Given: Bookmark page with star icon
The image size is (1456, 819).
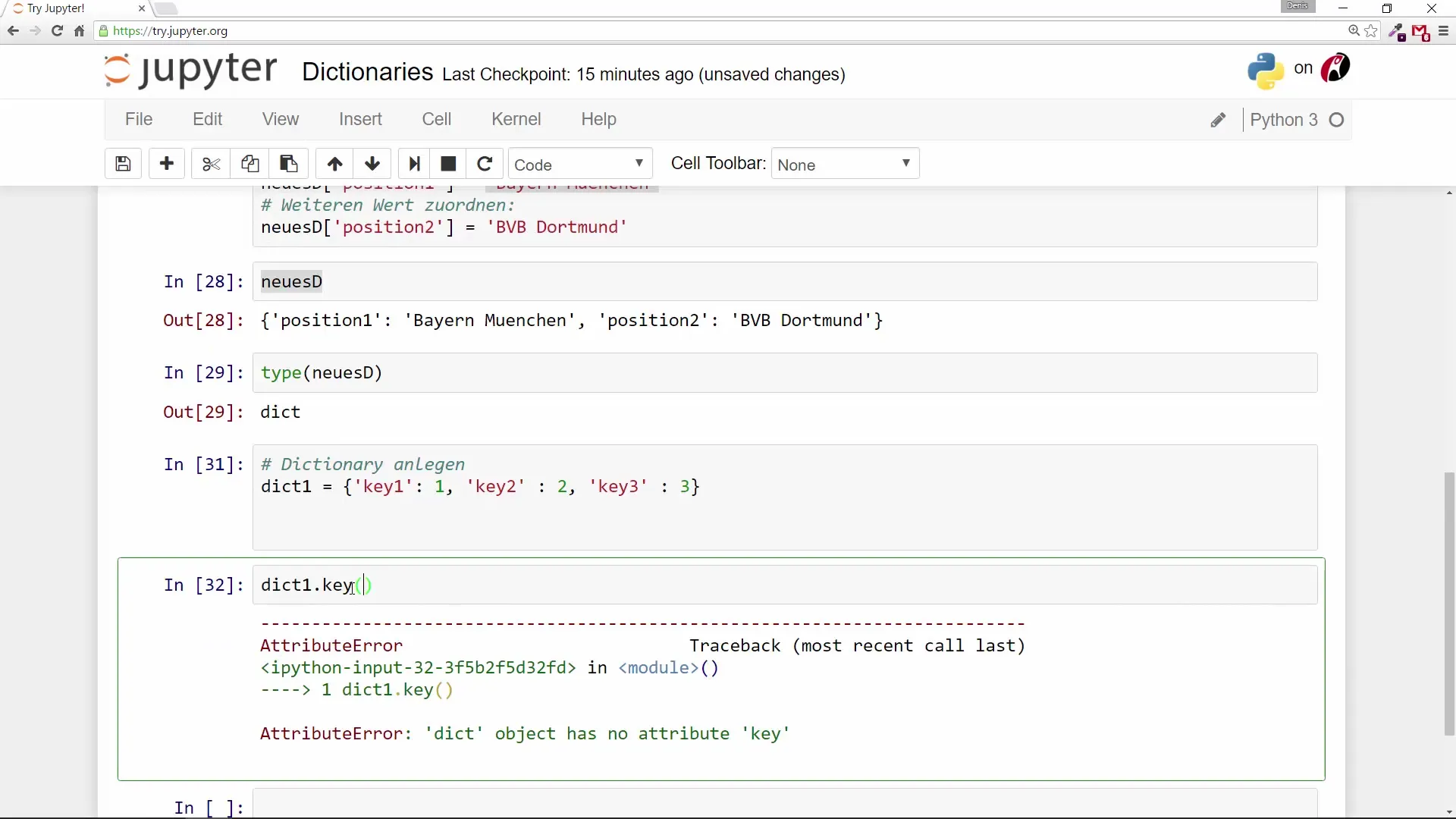Looking at the screenshot, I should [x=1371, y=31].
